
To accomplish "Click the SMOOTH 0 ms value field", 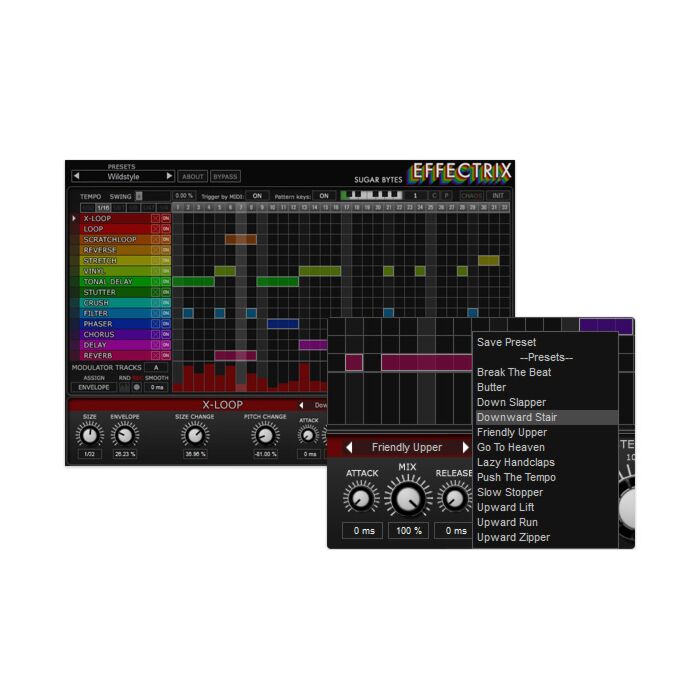I will click(157, 387).
